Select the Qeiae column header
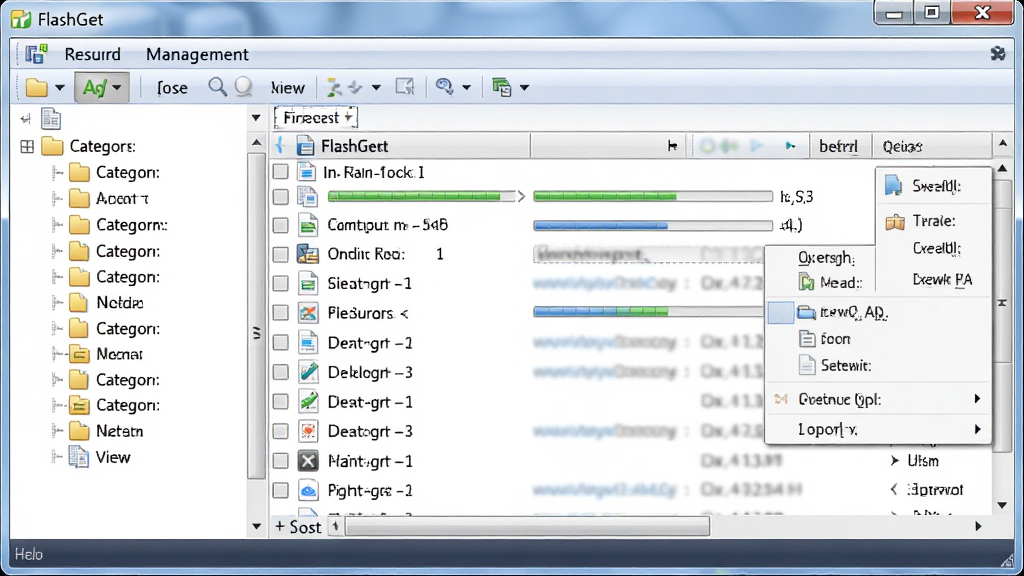The width and height of the screenshot is (1024, 576). tap(933, 146)
